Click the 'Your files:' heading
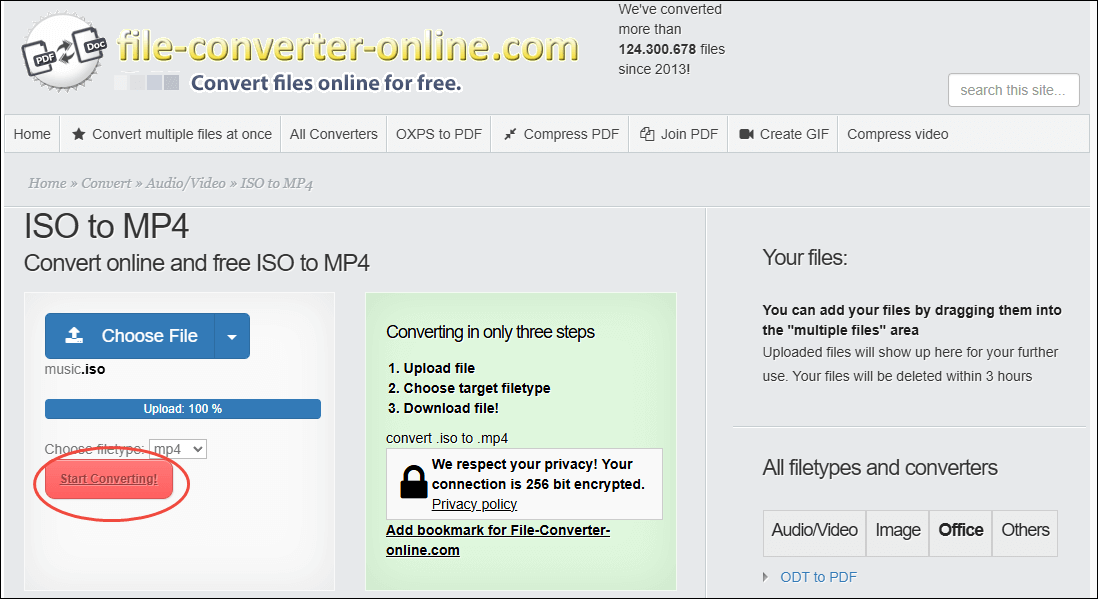 pos(805,258)
